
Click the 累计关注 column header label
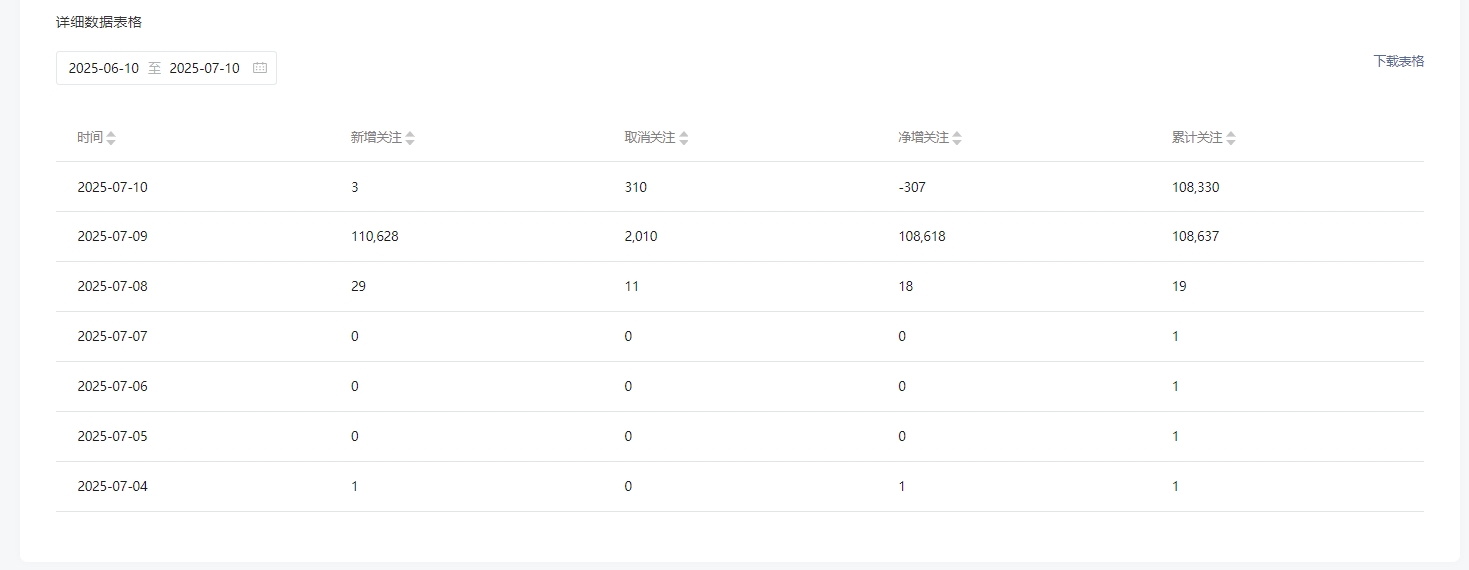click(x=1197, y=138)
